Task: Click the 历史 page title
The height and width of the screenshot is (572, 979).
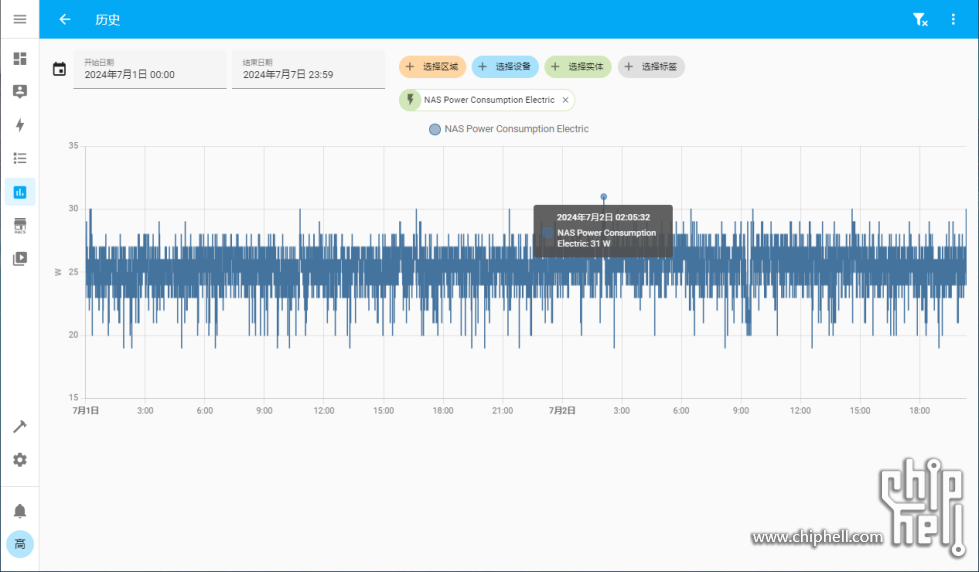Action: tap(107, 19)
